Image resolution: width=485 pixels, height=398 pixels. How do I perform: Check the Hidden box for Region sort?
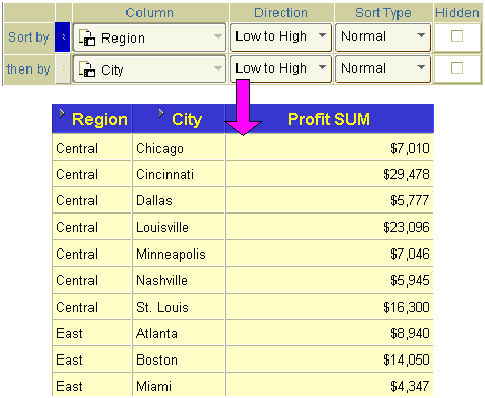tap(457, 36)
